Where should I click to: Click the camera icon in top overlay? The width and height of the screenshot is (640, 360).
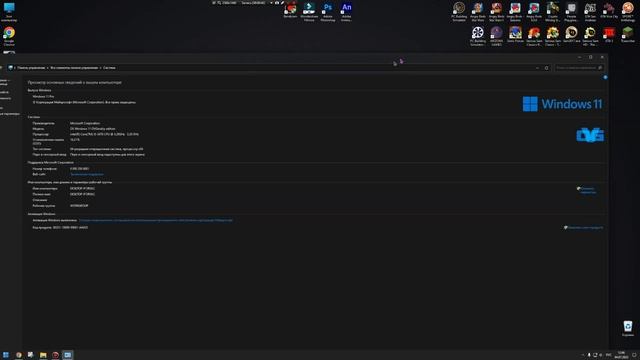tap(277, 2)
